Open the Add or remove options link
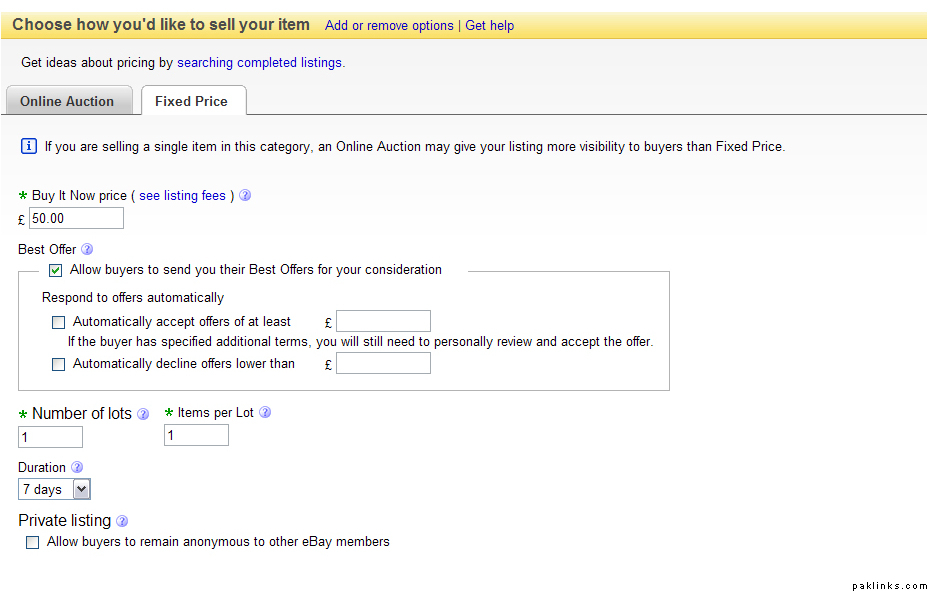Image resolution: width=928 pixels, height=592 pixels. click(x=389, y=26)
